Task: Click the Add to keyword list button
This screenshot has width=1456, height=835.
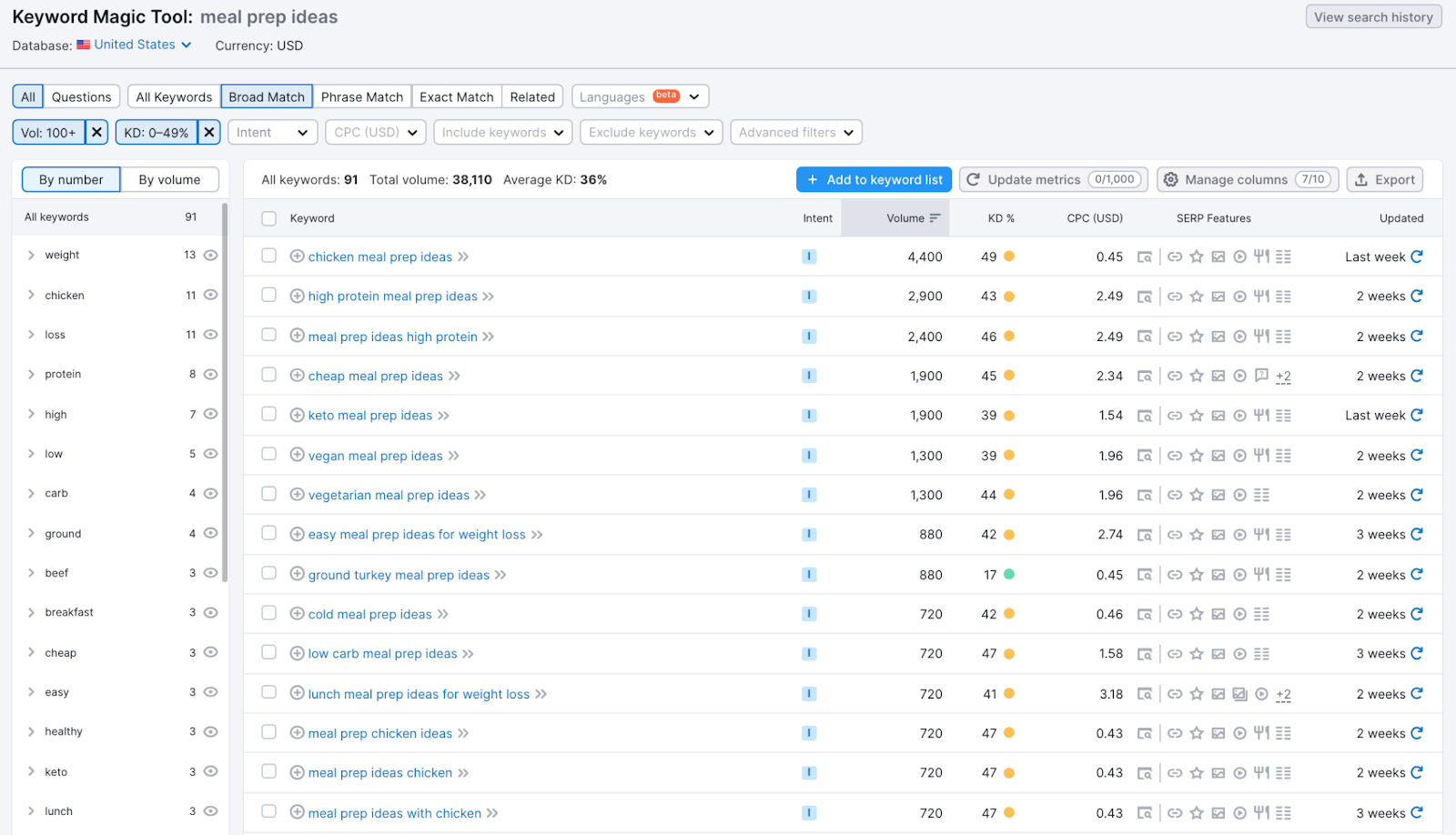Action: pyautogui.click(x=873, y=179)
